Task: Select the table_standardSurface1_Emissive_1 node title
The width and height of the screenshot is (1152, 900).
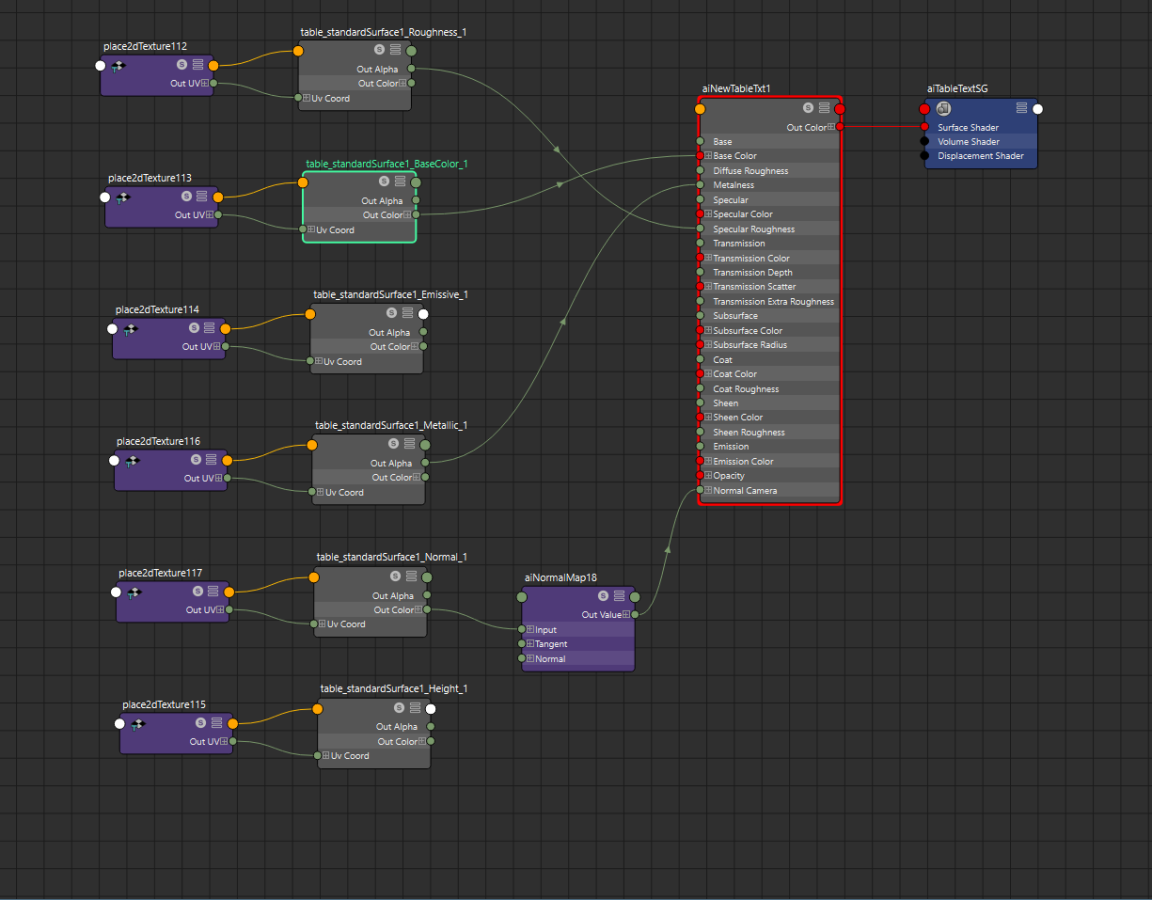Action: [391, 295]
